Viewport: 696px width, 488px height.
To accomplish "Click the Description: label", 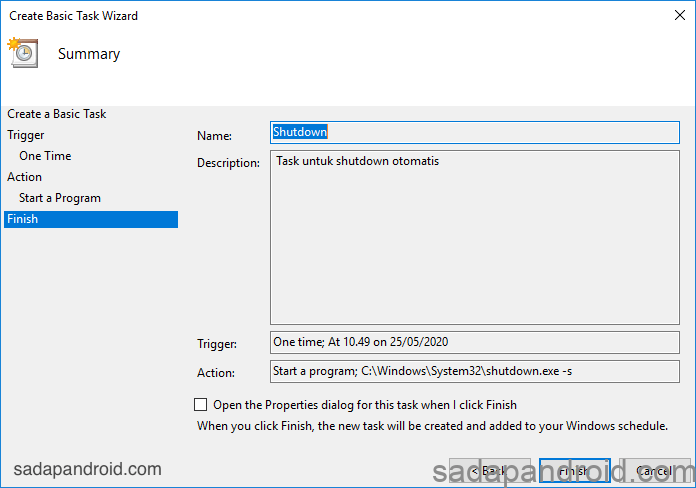I will (x=228, y=163).
